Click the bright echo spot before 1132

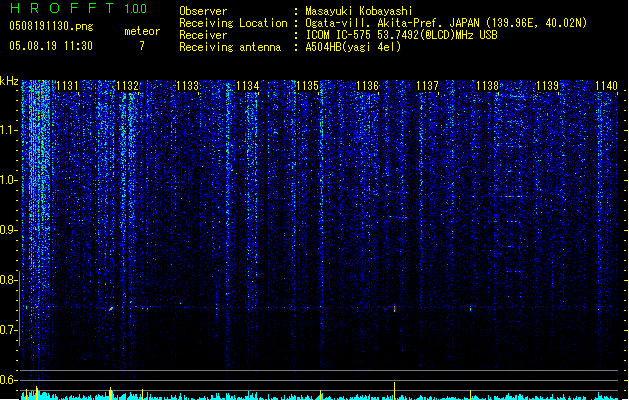pyautogui.click(x=111, y=309)
